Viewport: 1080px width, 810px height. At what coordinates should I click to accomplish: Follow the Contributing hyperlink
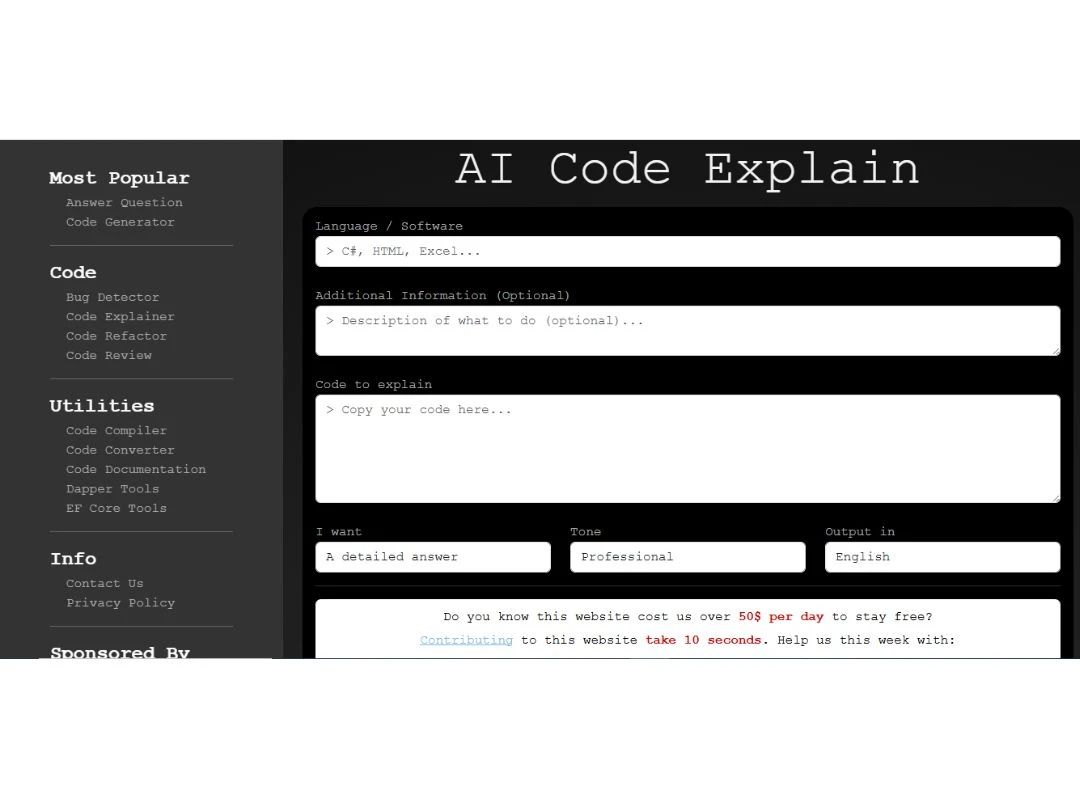466,640
